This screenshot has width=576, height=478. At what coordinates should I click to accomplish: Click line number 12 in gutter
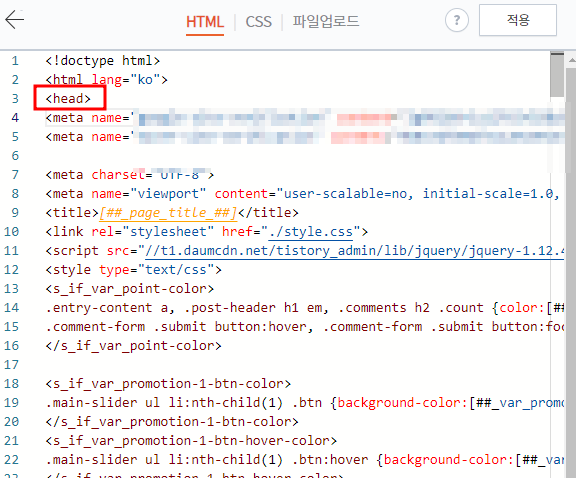tap(11, 270)
